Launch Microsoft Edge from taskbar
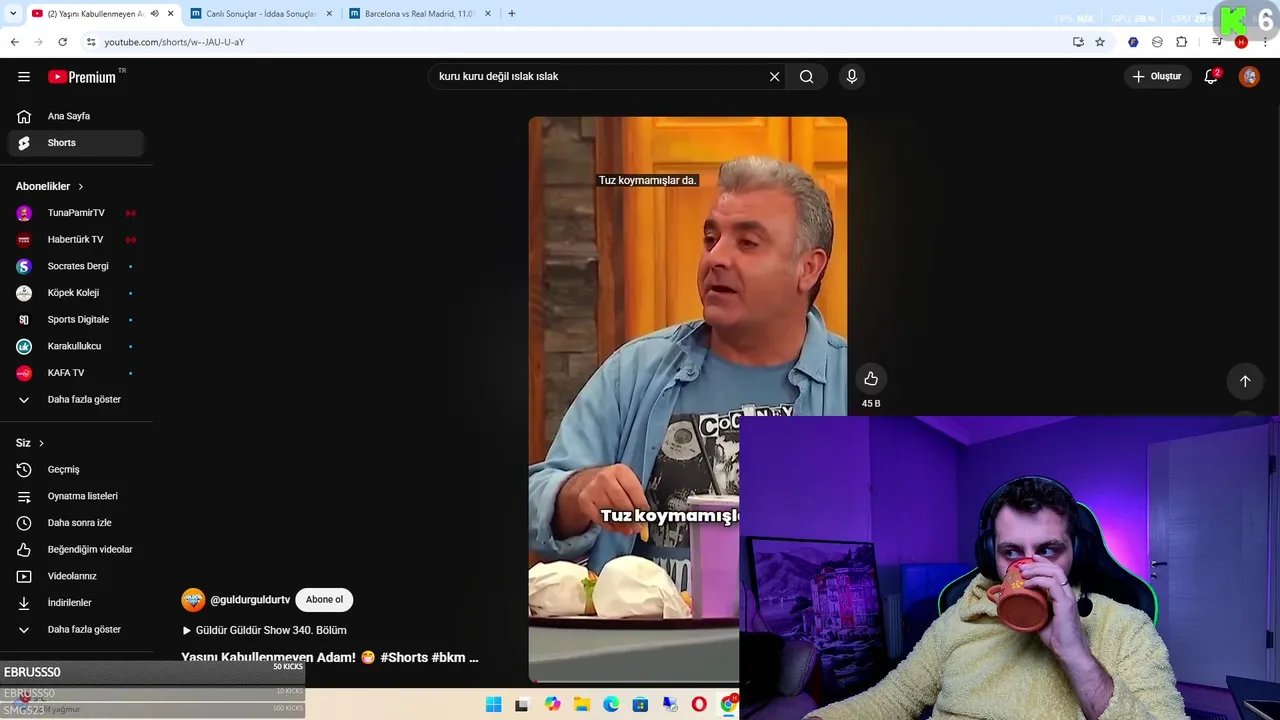Screen dimensions: 1280x720 point(611,705)
